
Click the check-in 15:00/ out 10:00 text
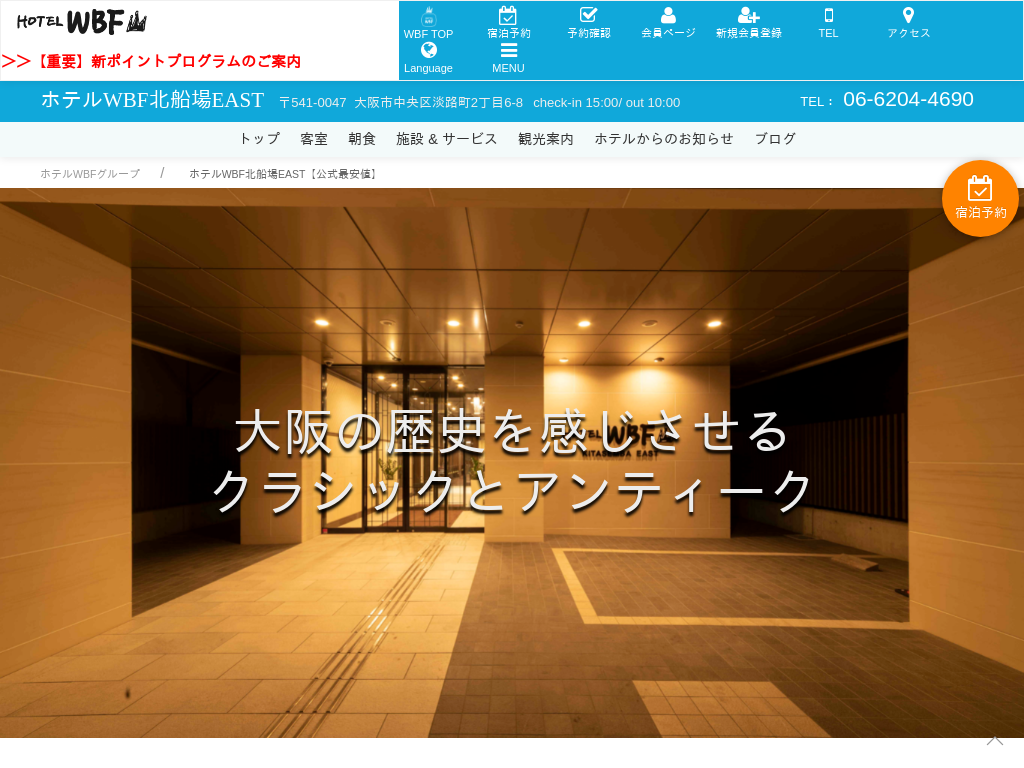coord(607,103)
